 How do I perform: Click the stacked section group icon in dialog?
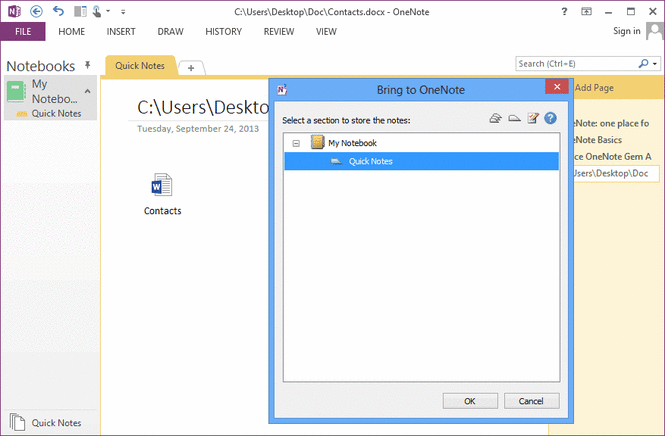495,118
